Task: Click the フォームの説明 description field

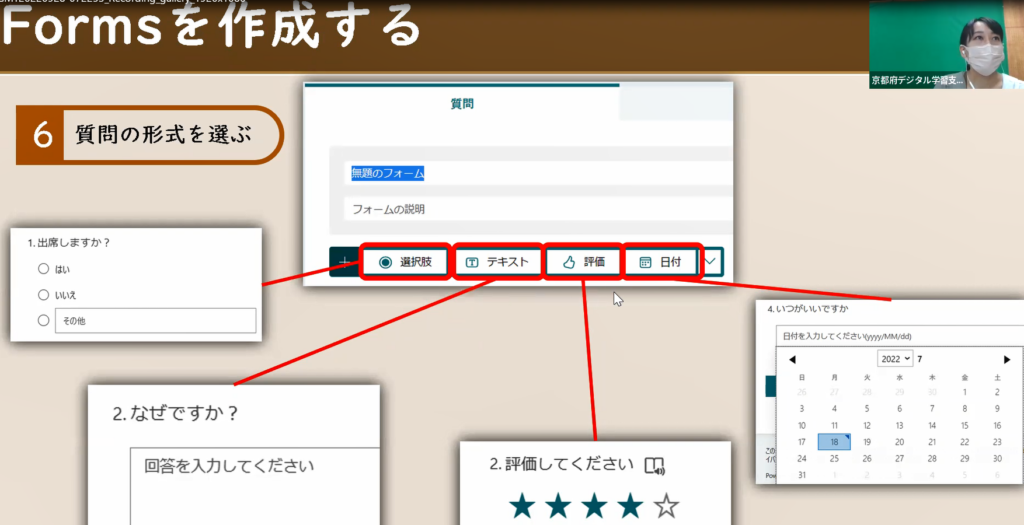Action: (537, 209)
